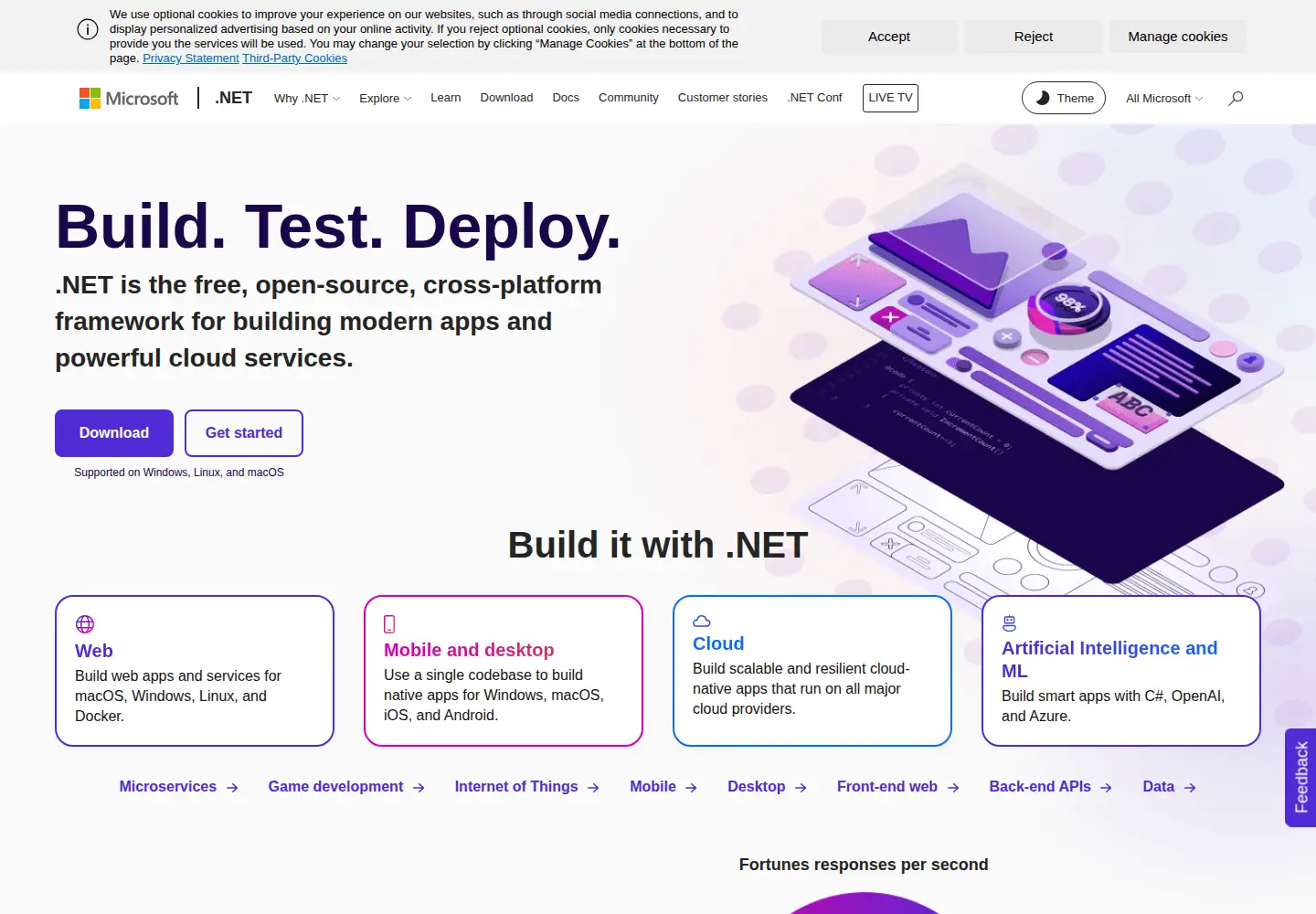The height and width of the screenshot is (914, 1316).
Task: Open the Cloud card heading
Action: pyautogui.click(x=718, y=643)
